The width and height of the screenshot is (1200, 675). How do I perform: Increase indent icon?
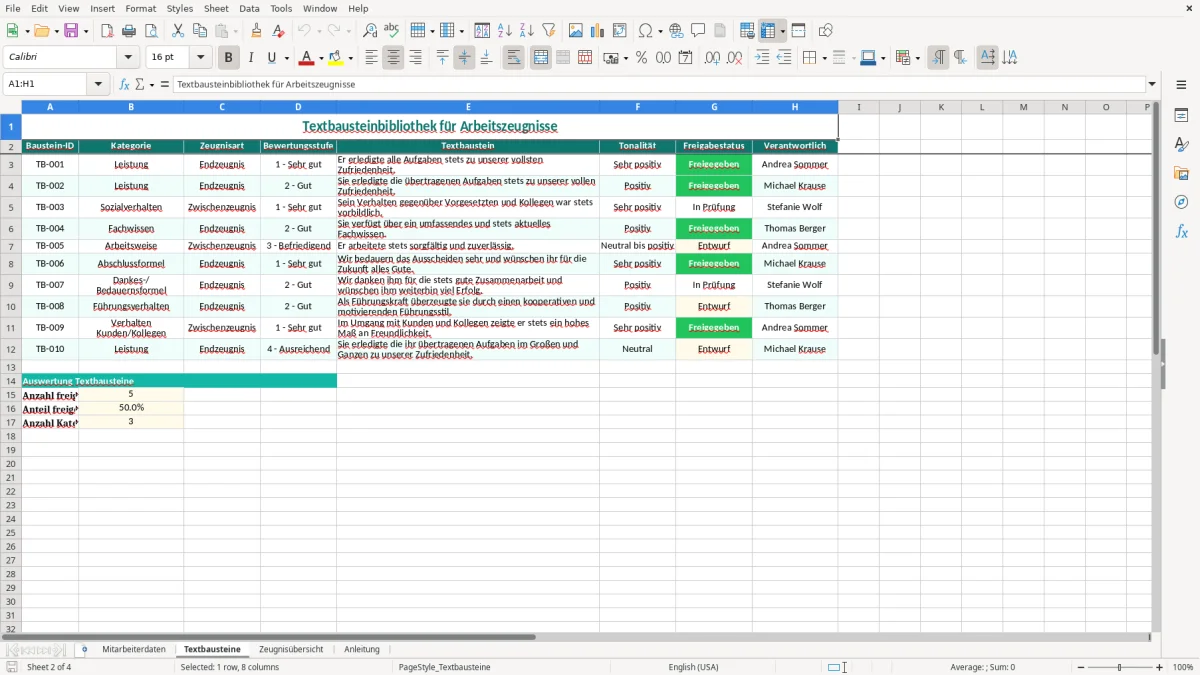(762, 58)
